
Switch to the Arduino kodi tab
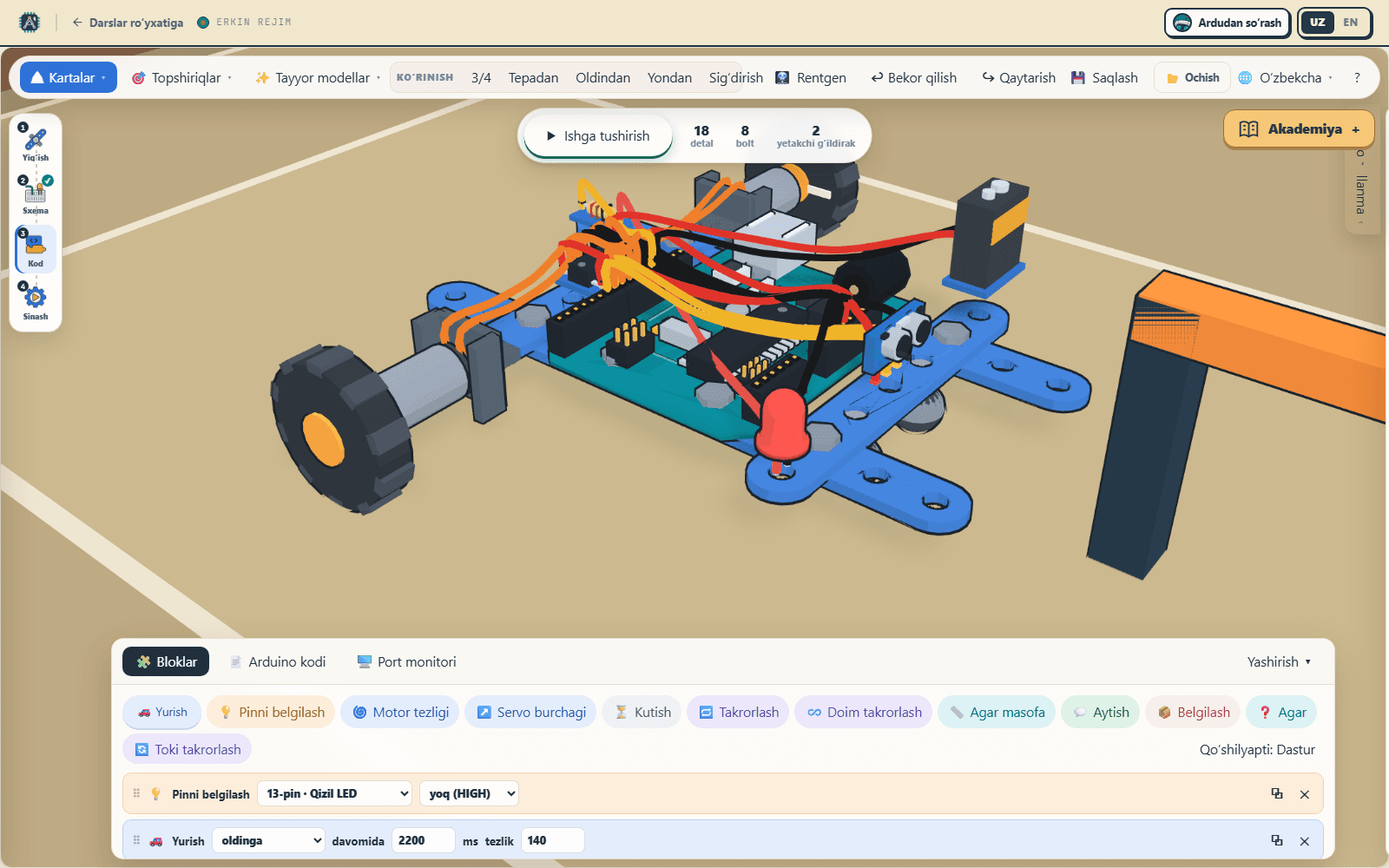coord(278,661)
